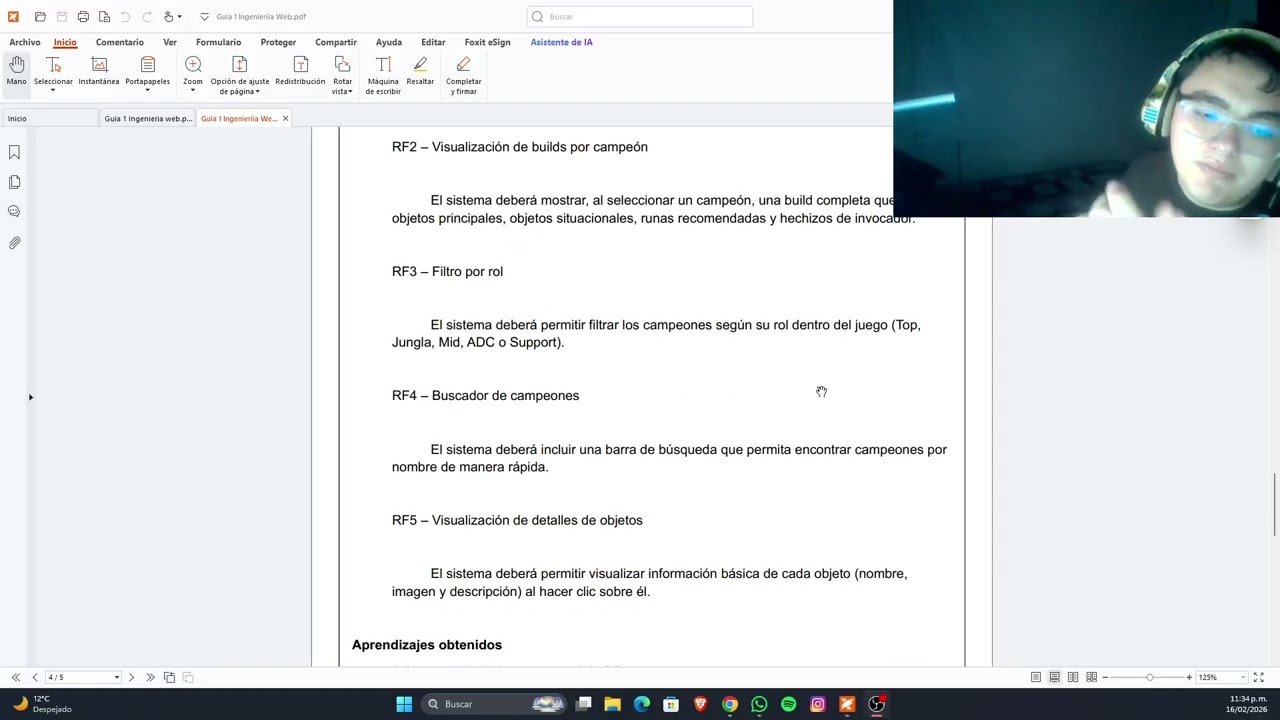Go to the previous page
Screen dimensions: 1280x720
(34, 677)
